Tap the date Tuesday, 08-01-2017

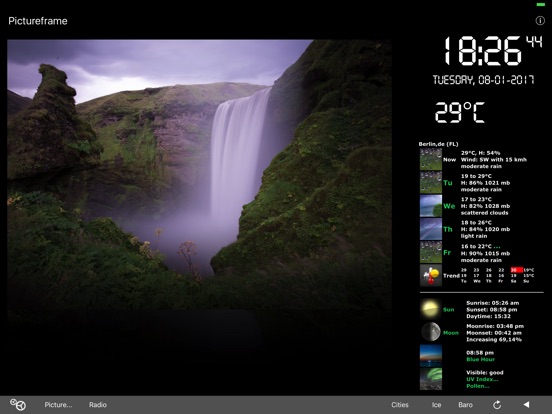483,80
